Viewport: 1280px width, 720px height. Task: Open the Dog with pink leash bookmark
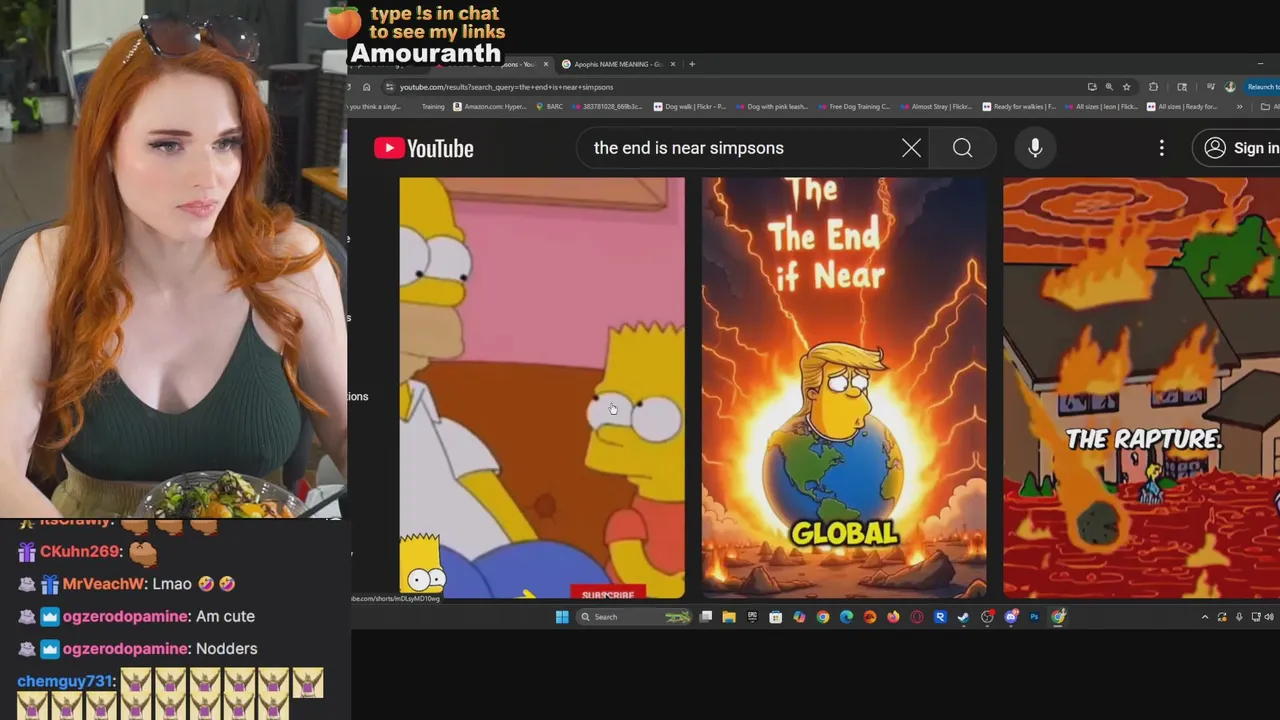770,107
